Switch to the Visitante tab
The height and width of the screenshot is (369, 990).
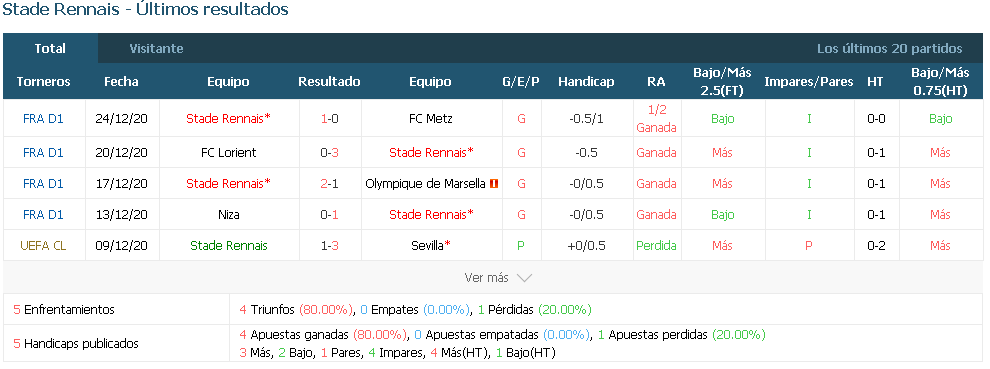coord(156,49)
